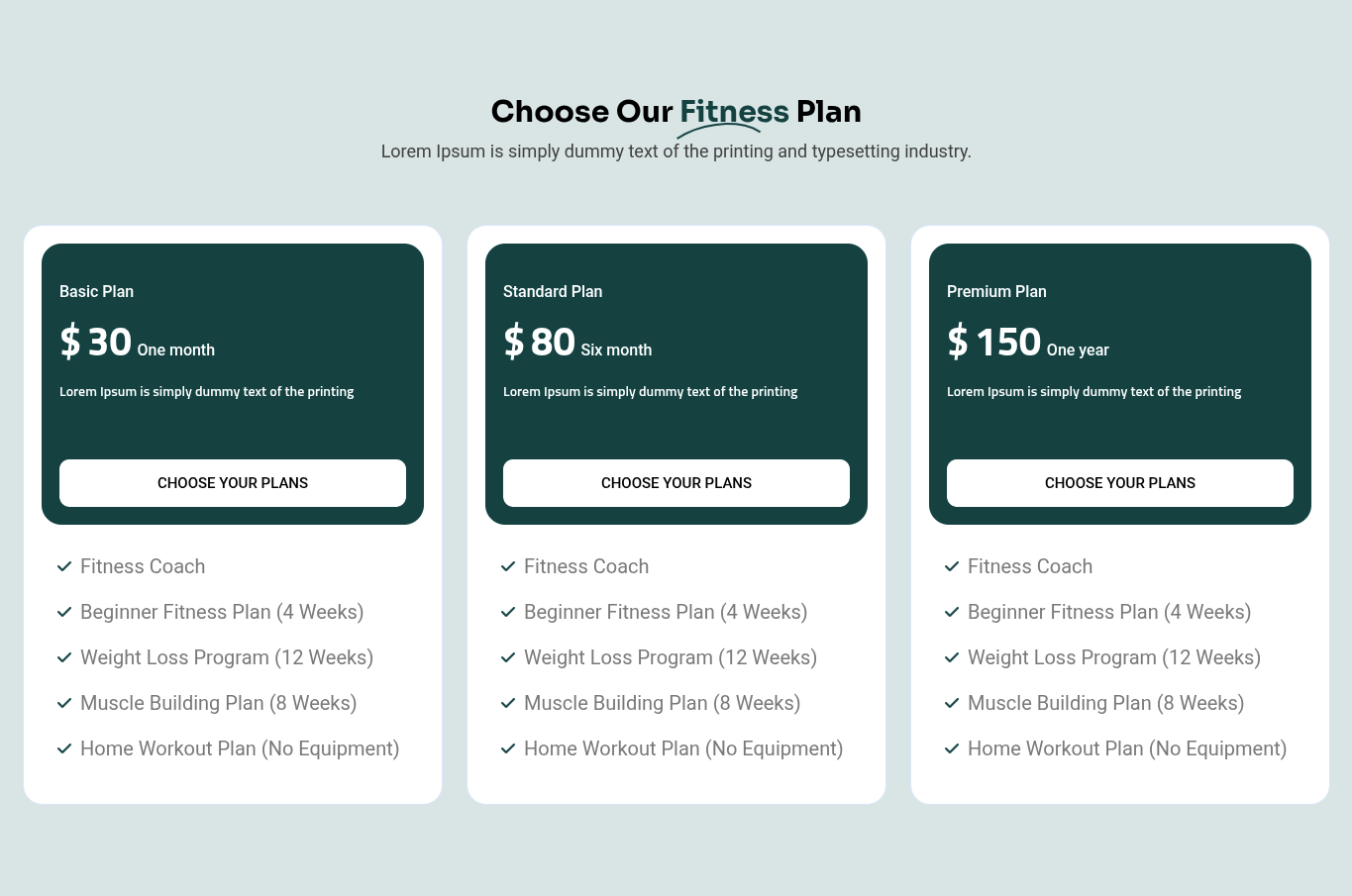Click checkmark beside Premium Home Workout Plan

pyautogui.click(x=952, y=748)
